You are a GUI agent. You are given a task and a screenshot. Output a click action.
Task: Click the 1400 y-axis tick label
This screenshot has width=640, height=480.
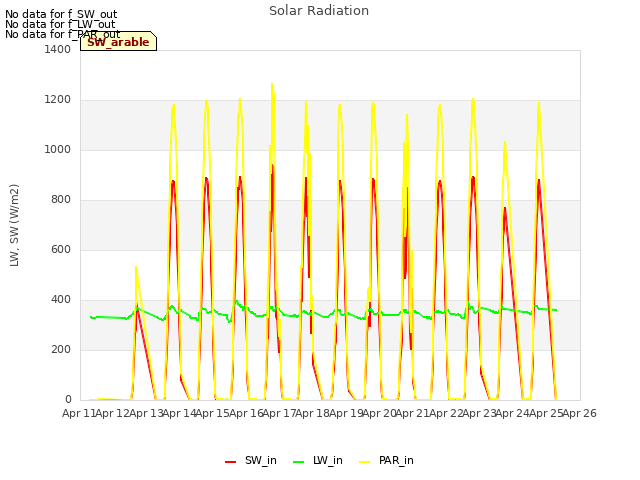point(58,49)
